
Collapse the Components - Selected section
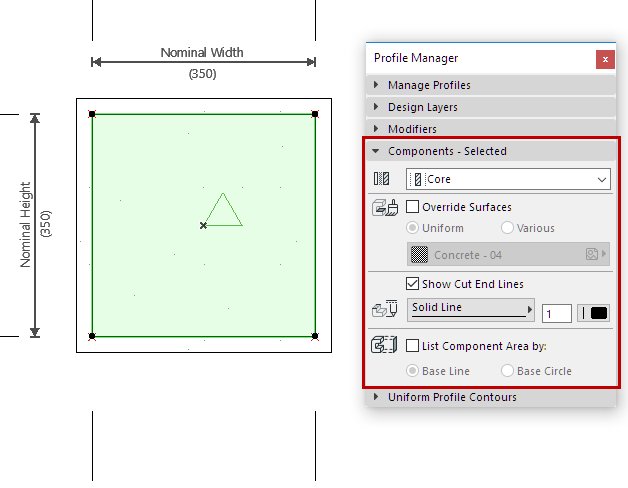pyautogui.click(x=491, y=151)
